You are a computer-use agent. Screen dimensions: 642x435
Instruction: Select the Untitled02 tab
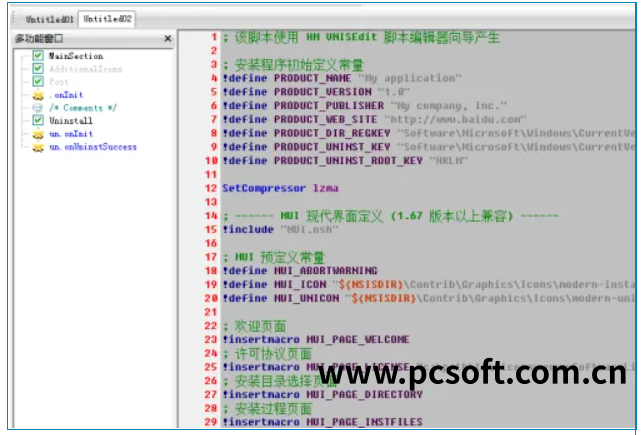pos(108,19)
